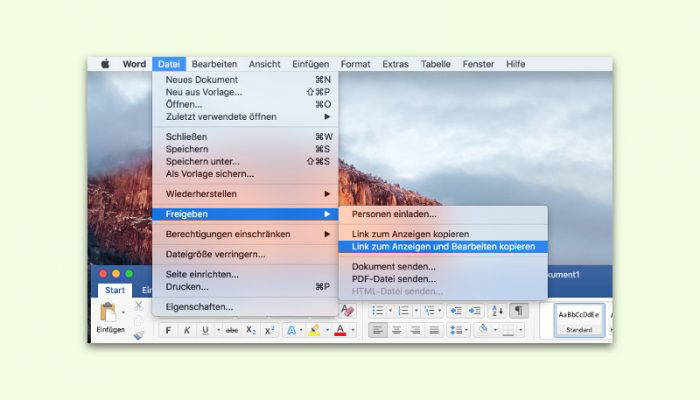This screenshot has height=400, width=700.
Task: Open the Ansicht menu
Action: click(265, 64)
